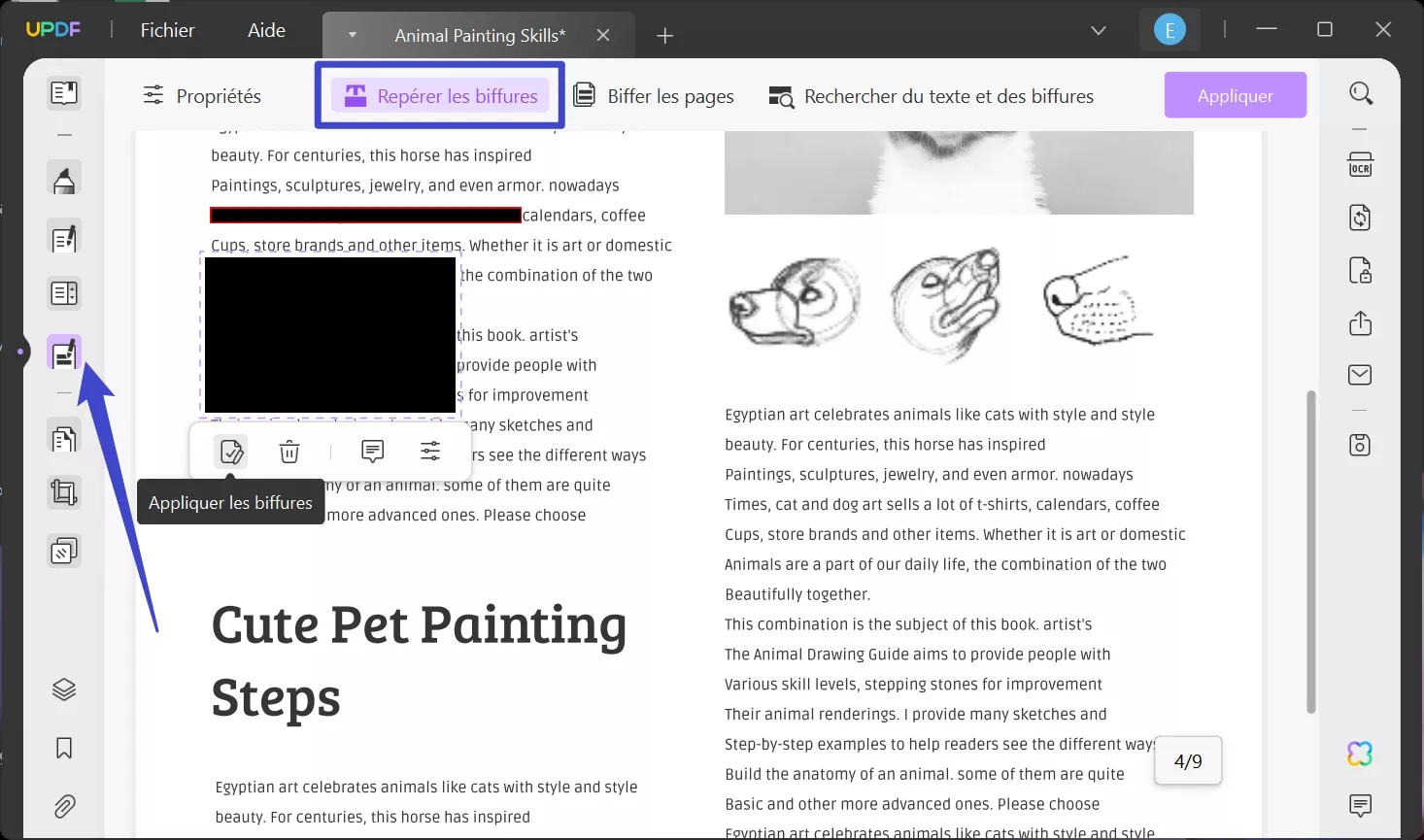Add a note to the redaction mark

coord(372,451)
